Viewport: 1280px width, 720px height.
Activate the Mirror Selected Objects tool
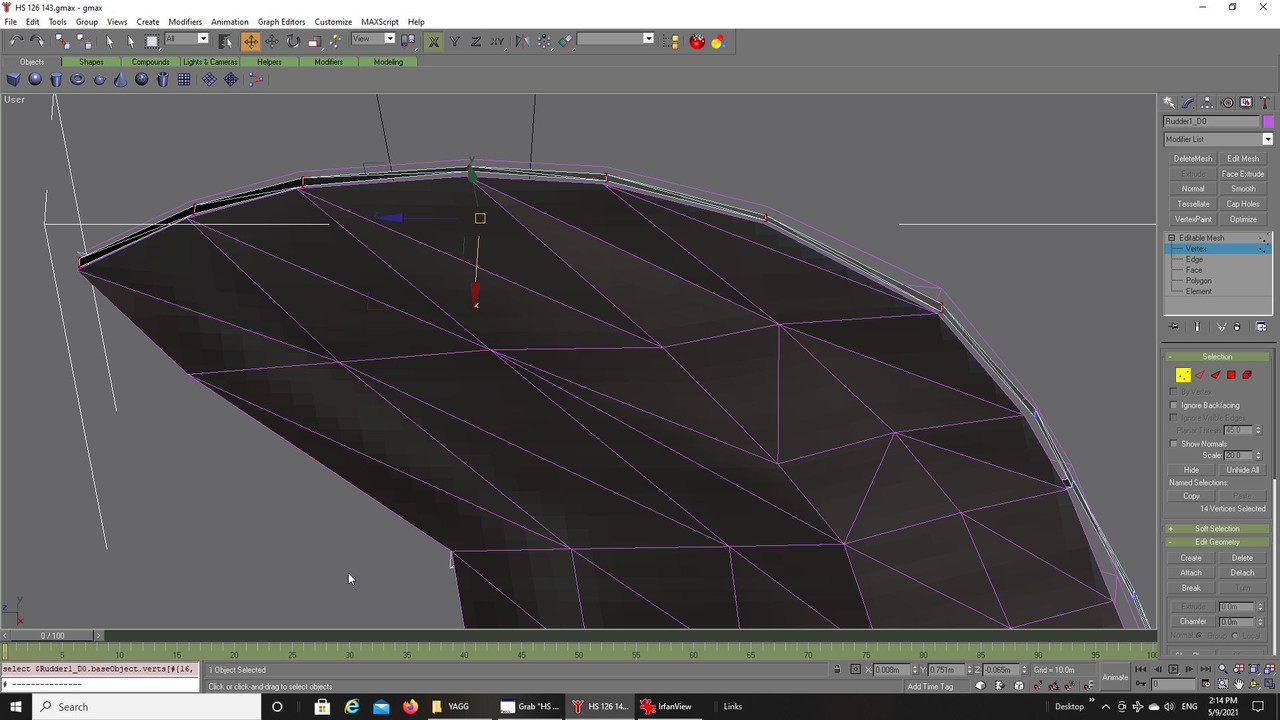(522, 41)
